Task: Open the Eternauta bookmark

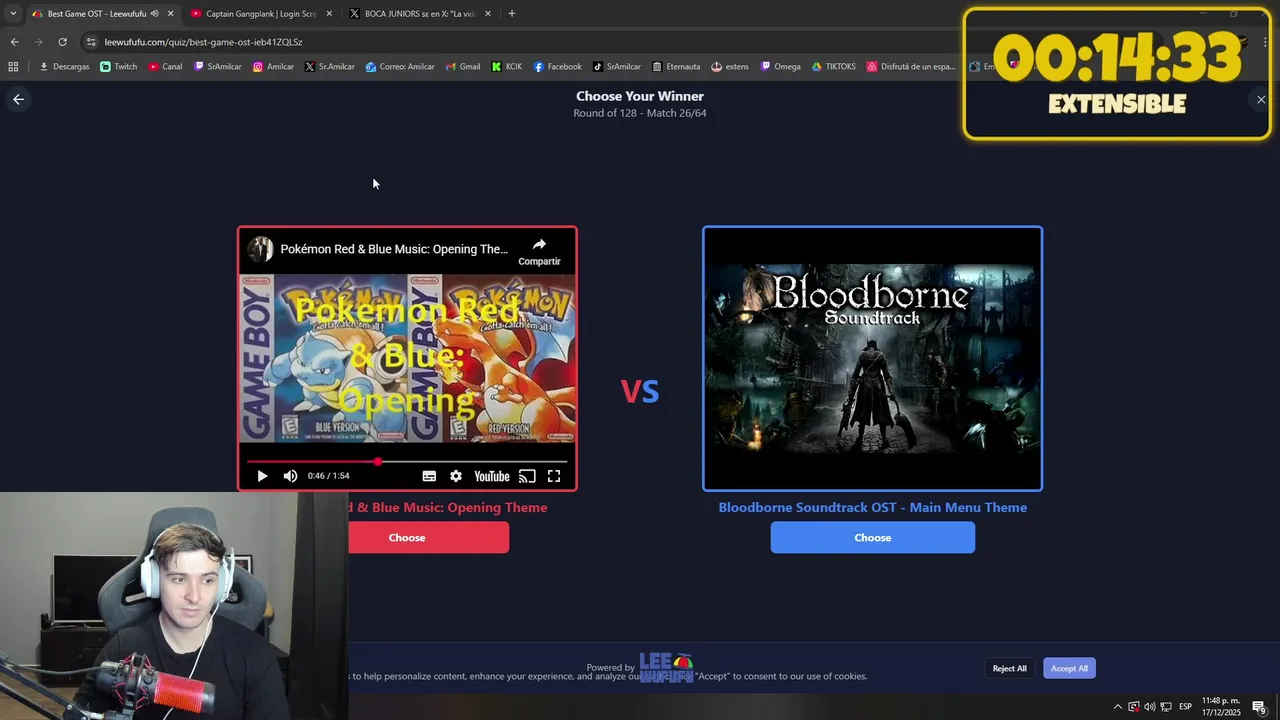Action: point(676,67)
